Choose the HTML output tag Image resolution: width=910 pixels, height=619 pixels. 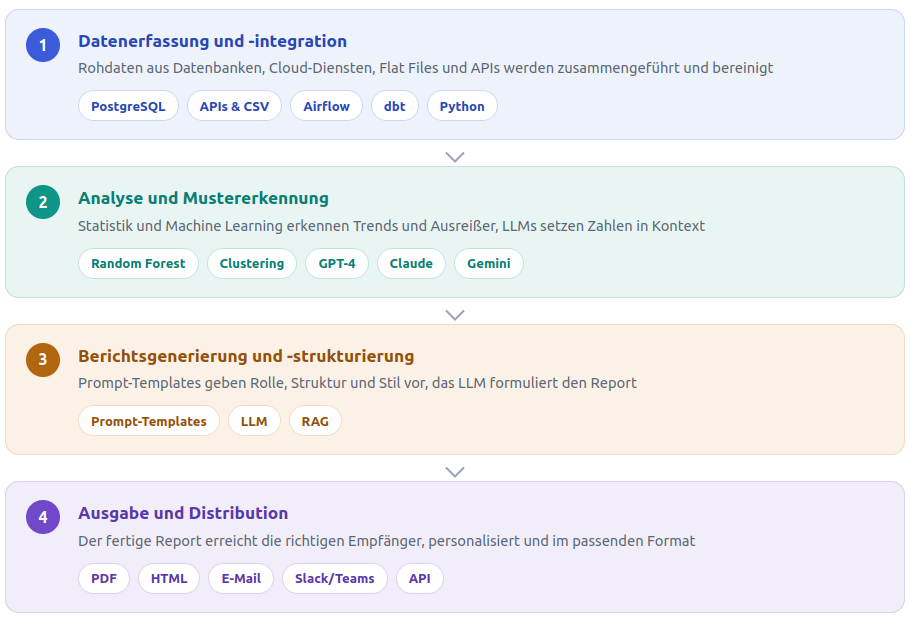[x=169, y=578]
